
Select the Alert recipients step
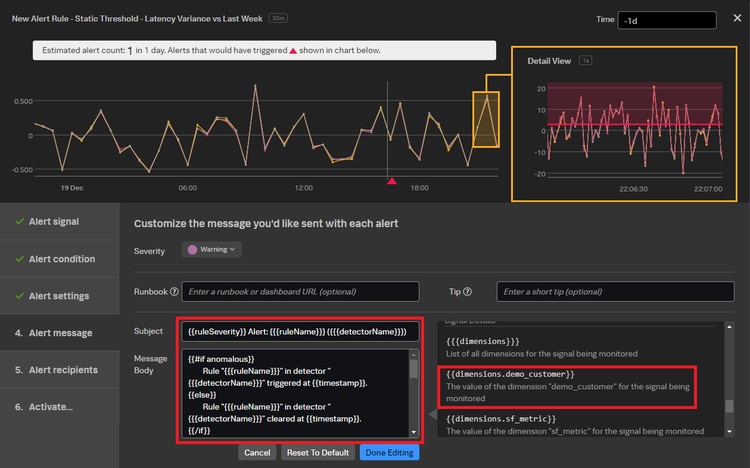pos(60,370)
